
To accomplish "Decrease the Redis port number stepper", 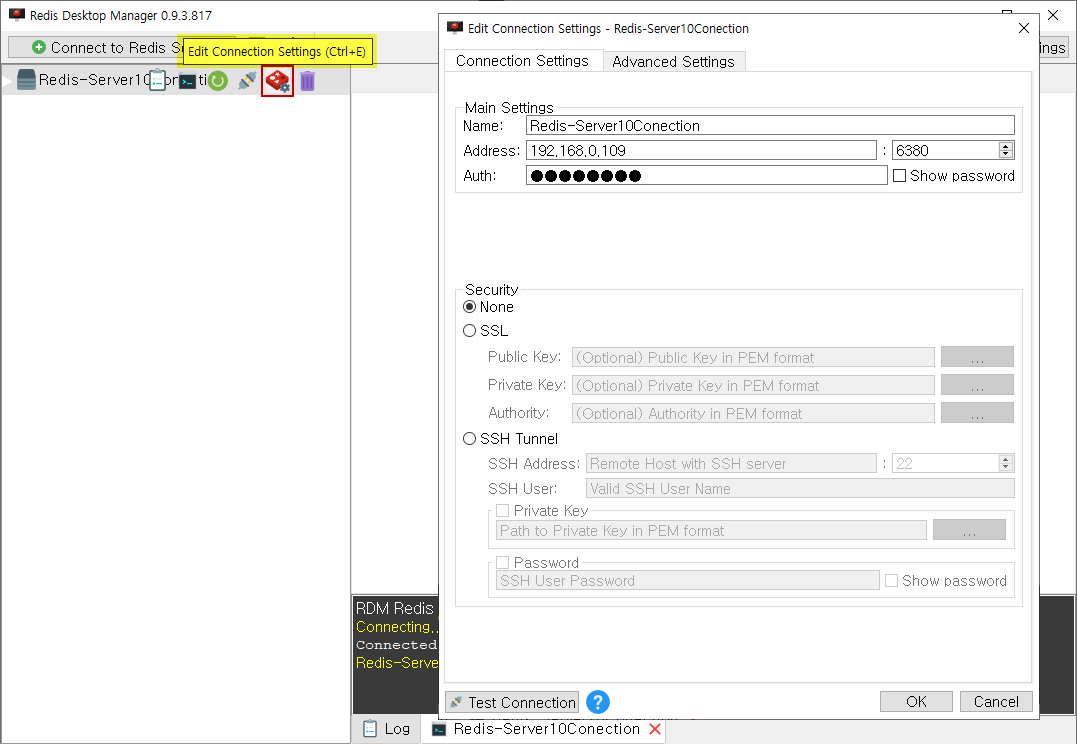I will click(1006, 155).
